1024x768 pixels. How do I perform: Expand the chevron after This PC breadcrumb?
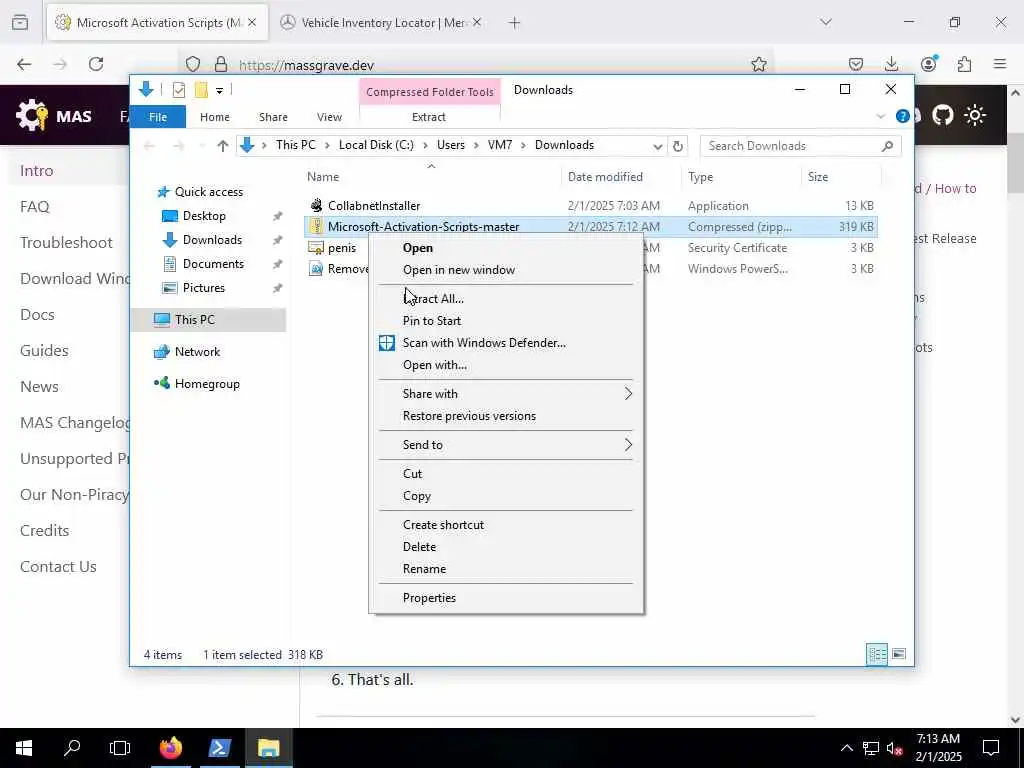coord(326,145)
